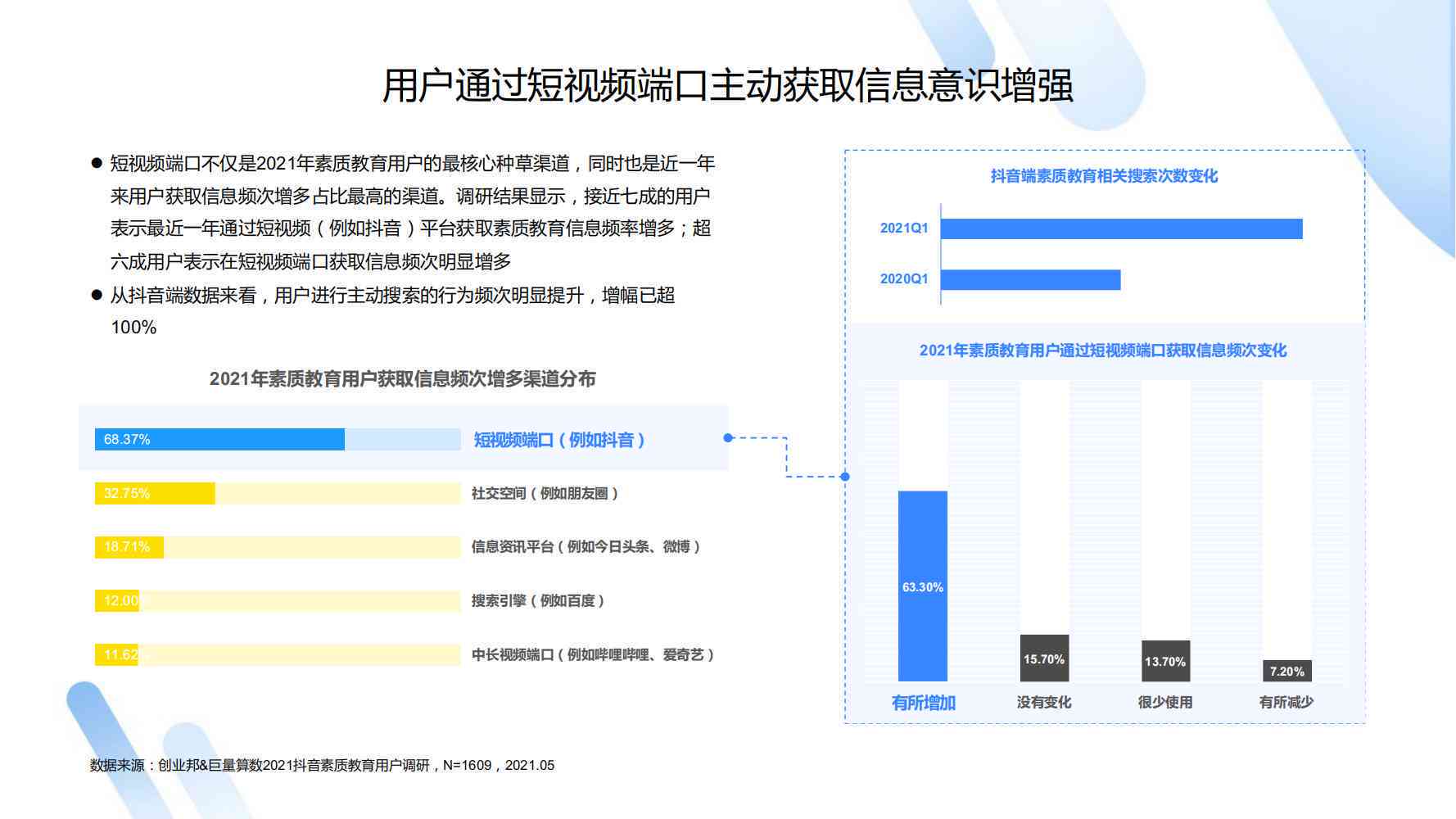The width and height of the screenshot is (1456, 819).
Task: Click the 13.70% 很少使用 column
Action: pos(1165,661)
